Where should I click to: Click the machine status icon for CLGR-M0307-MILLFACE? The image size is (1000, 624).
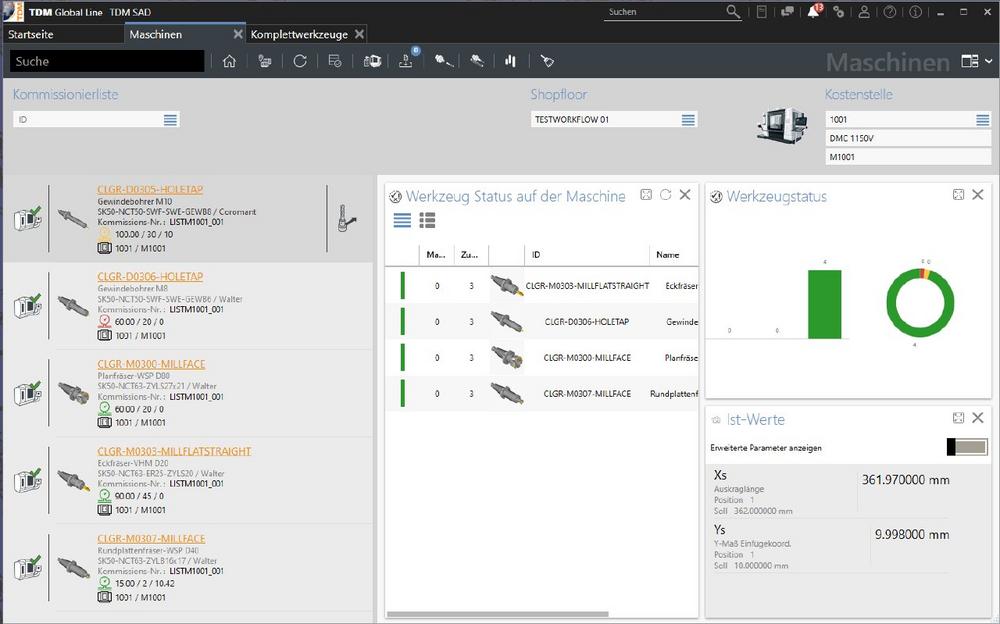coord(28,568)
